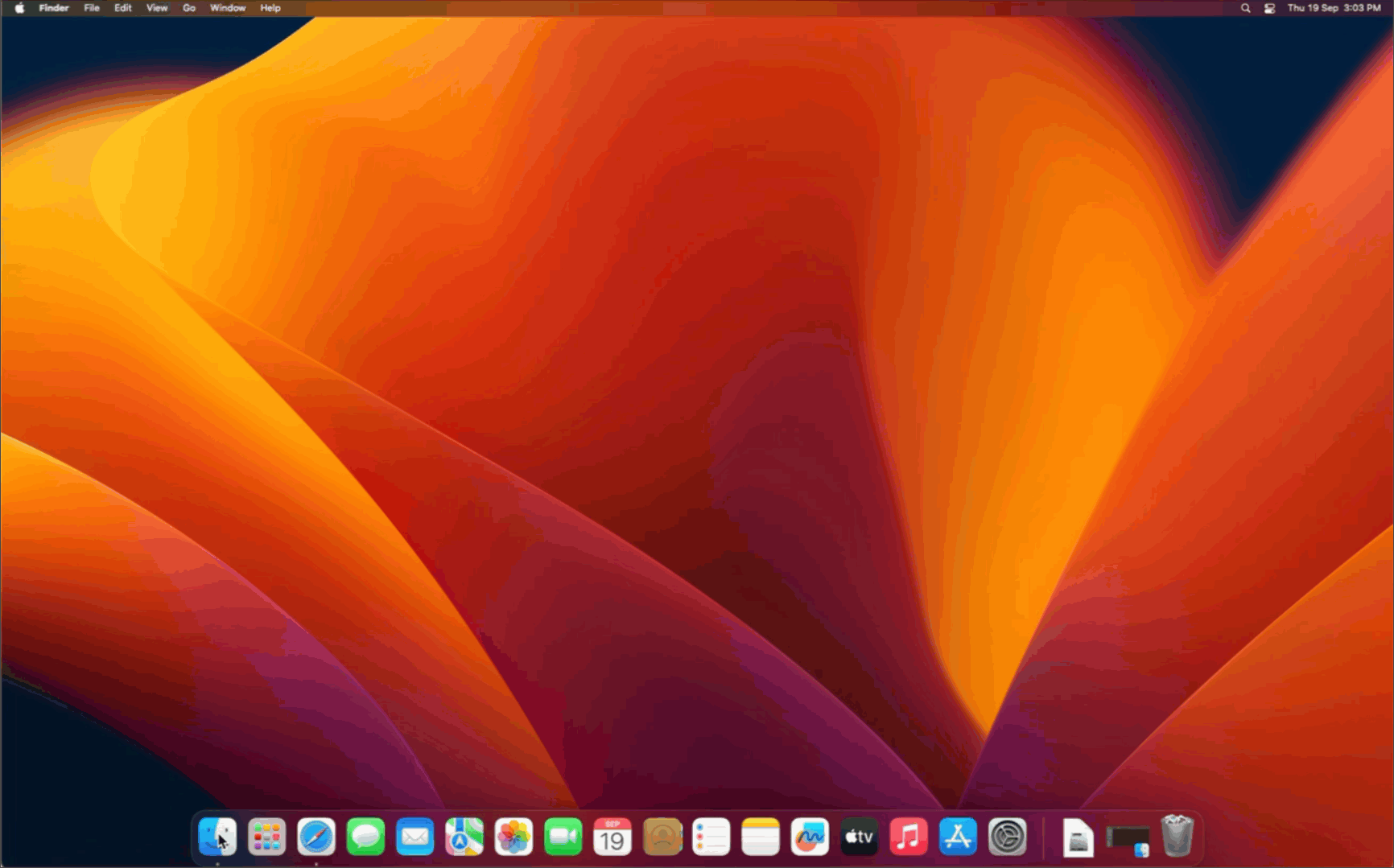Launch the Music app
Screen dimensions: 1394x868
click(909, 837)
